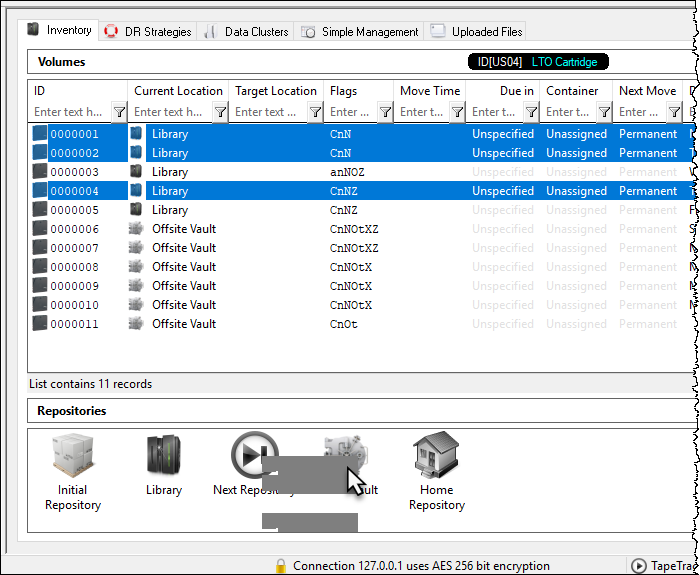Sort by Flags column header
Image resolution: width=700 pixels, height=575 pixels.
click(358, 91)
